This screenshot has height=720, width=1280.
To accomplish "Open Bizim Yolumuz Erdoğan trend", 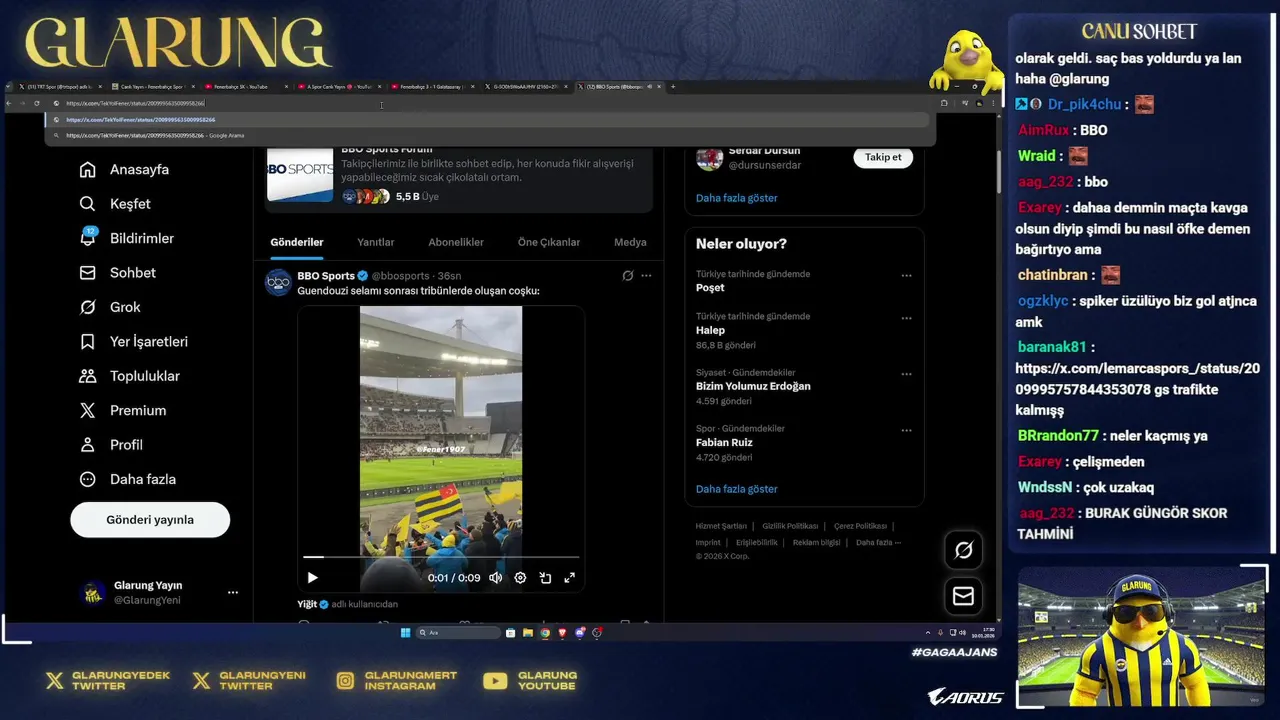I will coord(753,386).
